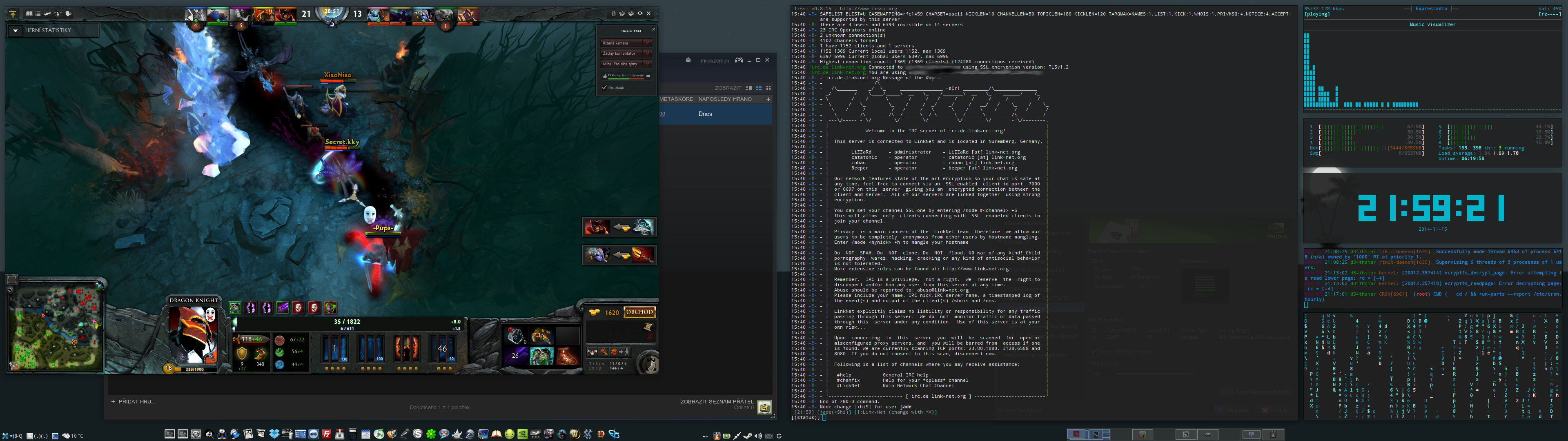Open the book icon in Dota top bar

[x=29, y=14]
